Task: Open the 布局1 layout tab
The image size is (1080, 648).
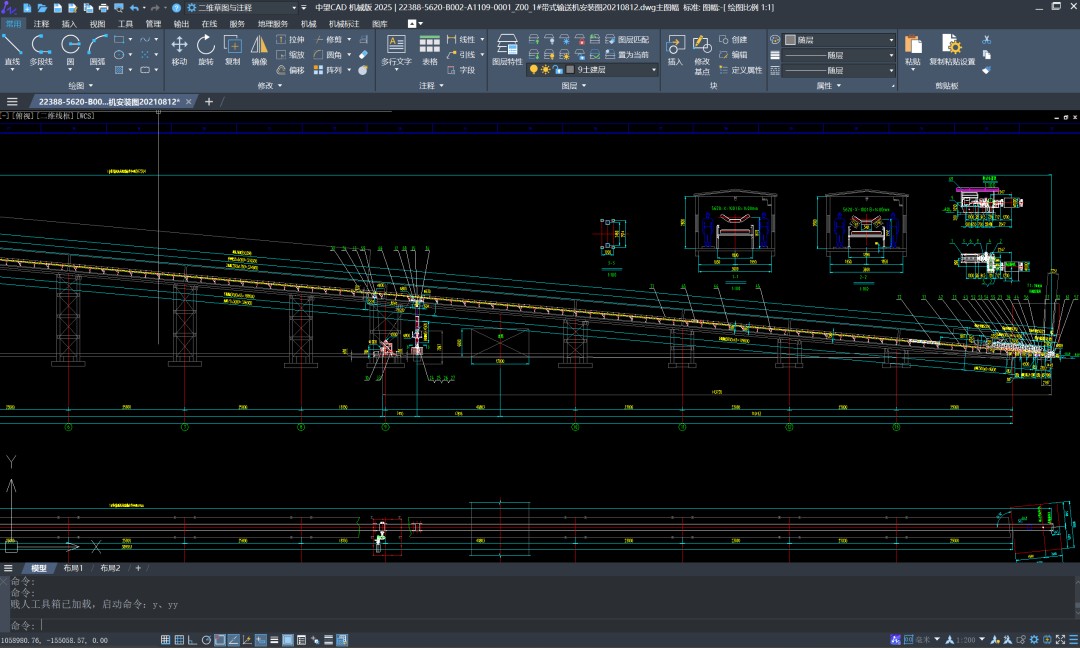Action: pos(73,568)
